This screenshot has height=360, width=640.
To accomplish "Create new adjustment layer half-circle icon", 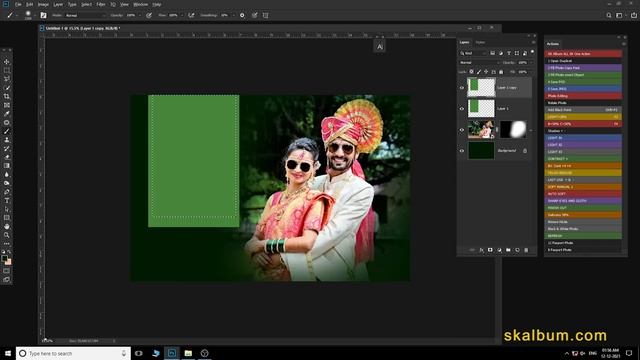I will [x=499, y=250].
